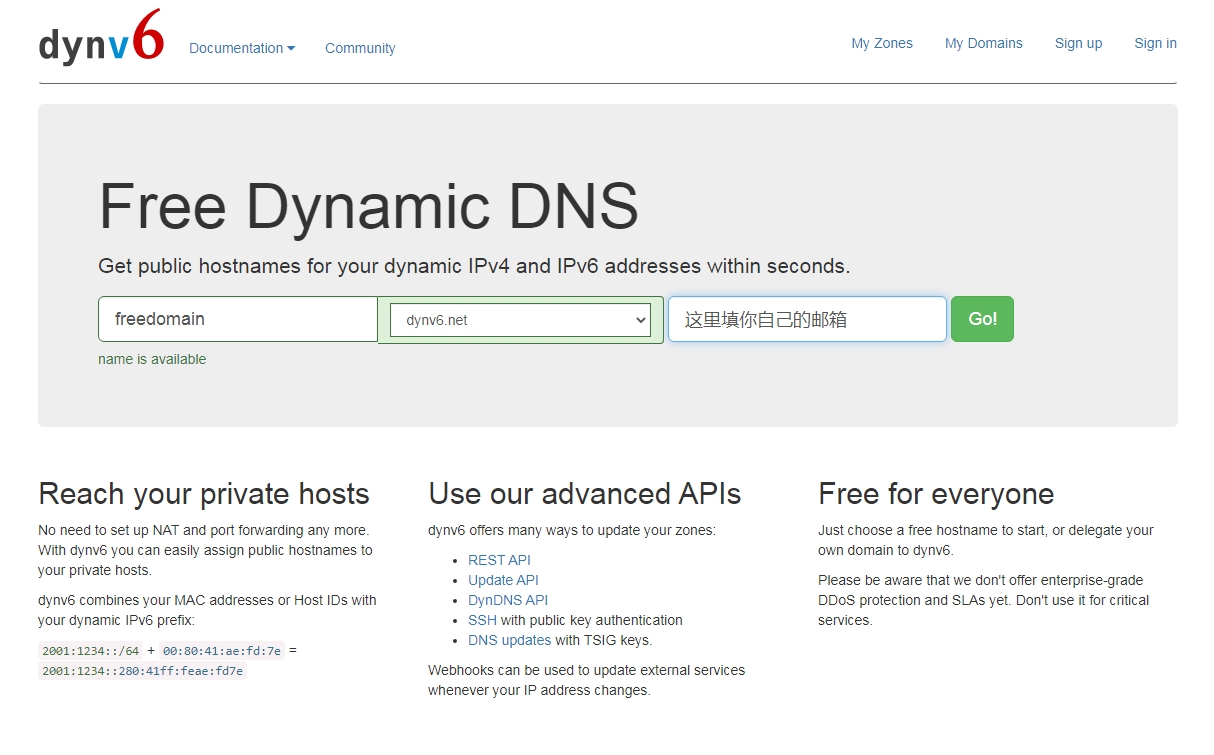Viewport: 1214px width, 755px height.
Task: Click the Sign up link
Action: pyautogui.click(x=1078, y=43)
